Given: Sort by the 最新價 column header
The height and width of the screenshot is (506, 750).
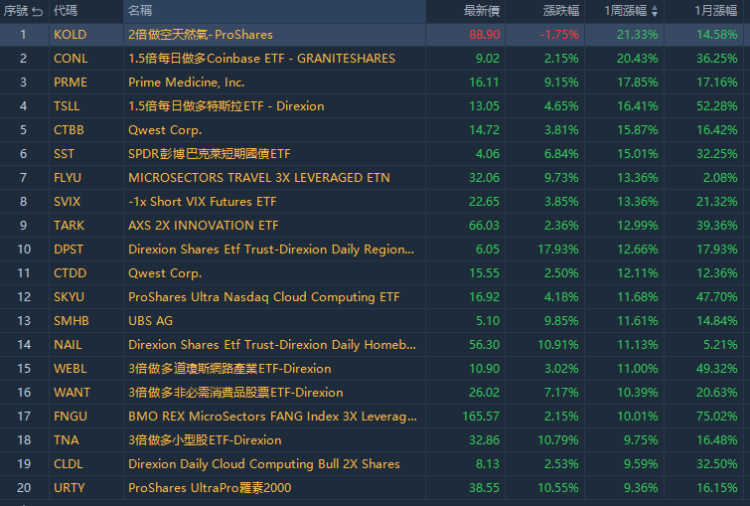Looking at the screenshot, I should [x=482, y=11].
